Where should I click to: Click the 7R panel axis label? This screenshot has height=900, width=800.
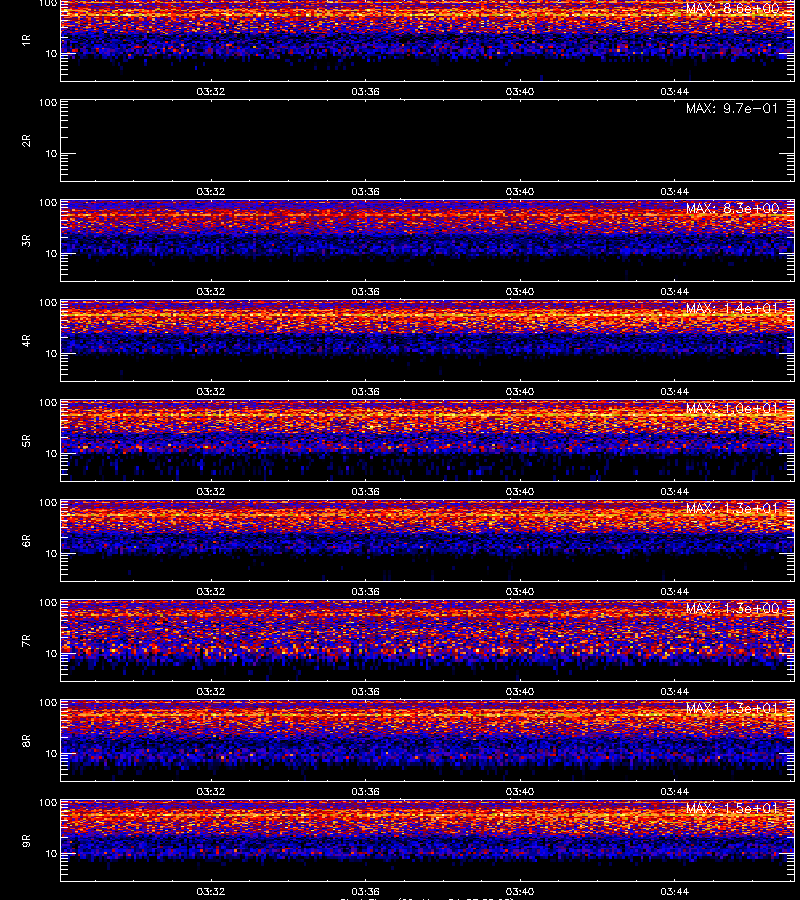[26, 641]
